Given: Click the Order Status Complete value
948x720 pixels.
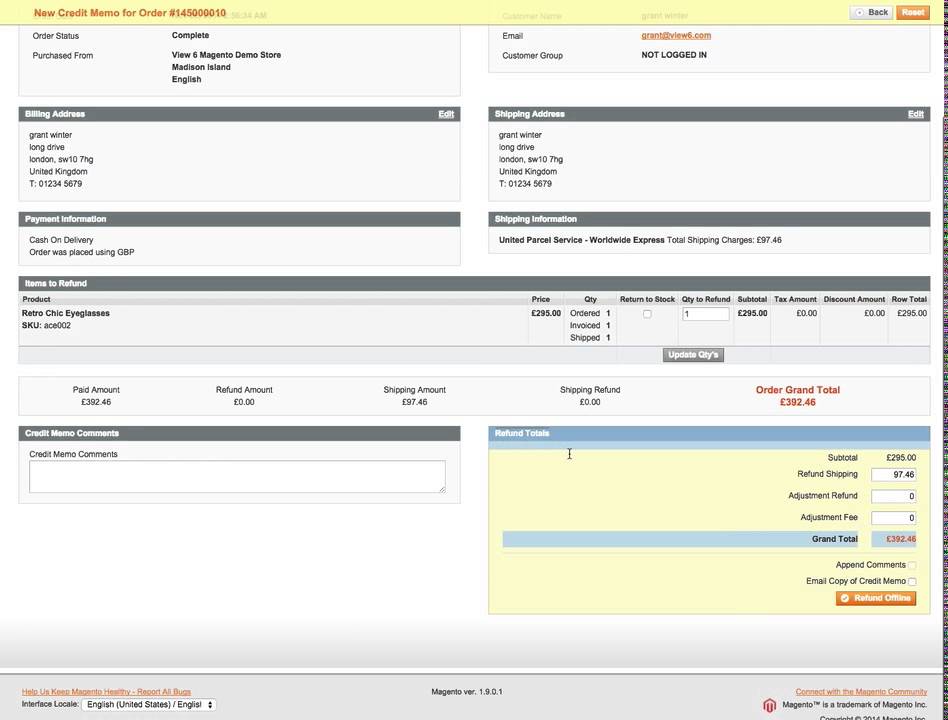Looking at the screenshot, I should [190, 36].
